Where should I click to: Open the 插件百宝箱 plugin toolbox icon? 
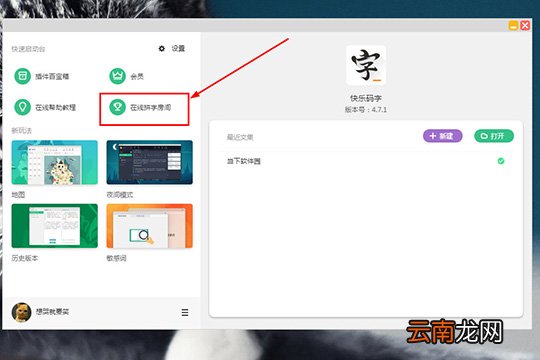click(x=22, y=76)
